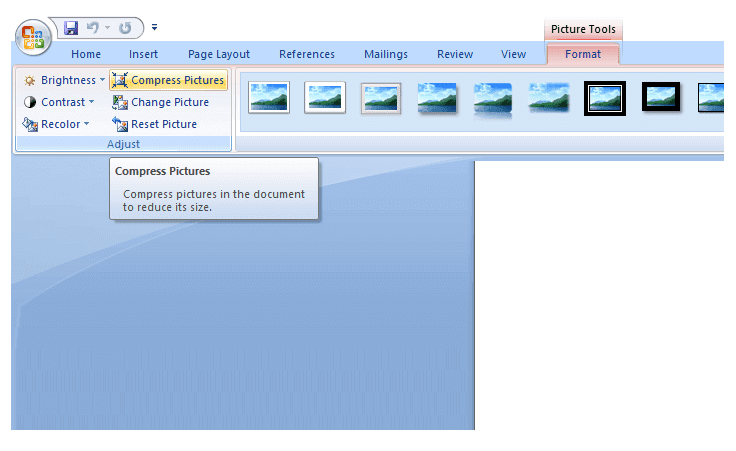
Task: Click the Contrast half-circle icon
Action: point(30,102)
